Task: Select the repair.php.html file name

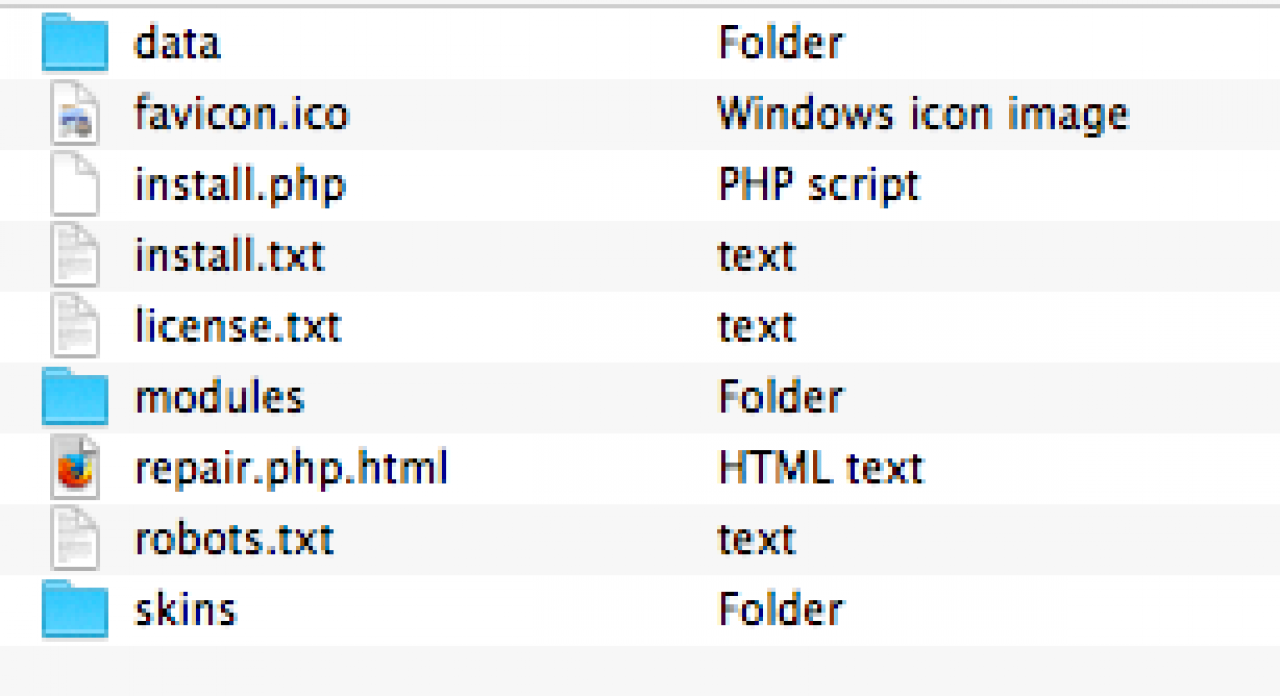Action: pyautogui.click(x=291, y=469)
